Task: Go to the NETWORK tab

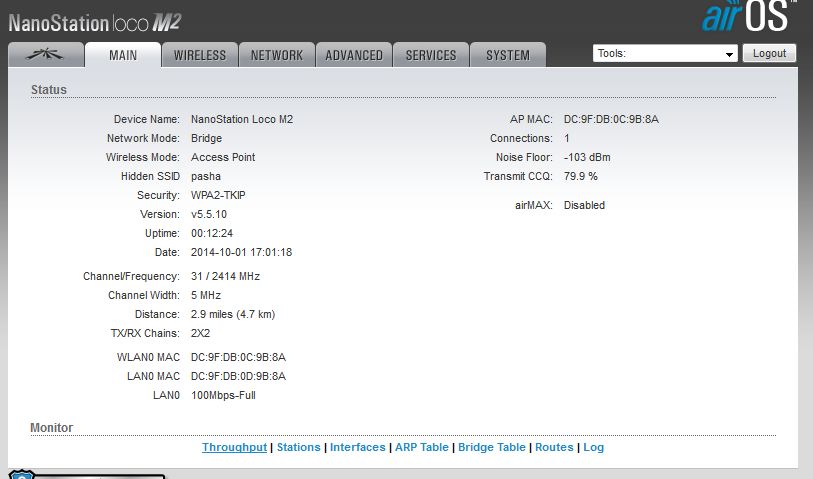Action: (x=277, y=55)
